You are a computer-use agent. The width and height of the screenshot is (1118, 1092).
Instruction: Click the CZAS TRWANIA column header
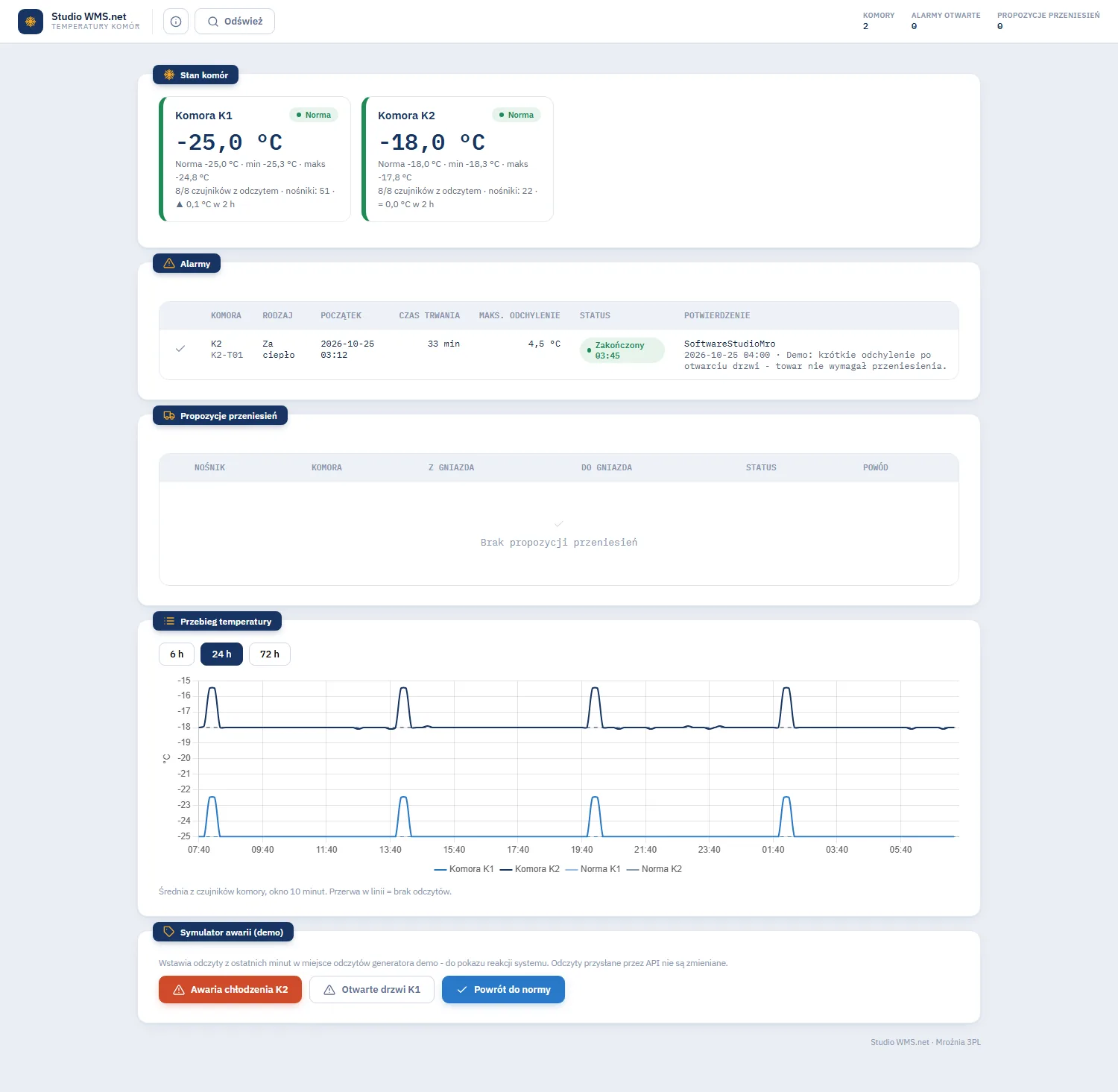click(x=429, y=315)
